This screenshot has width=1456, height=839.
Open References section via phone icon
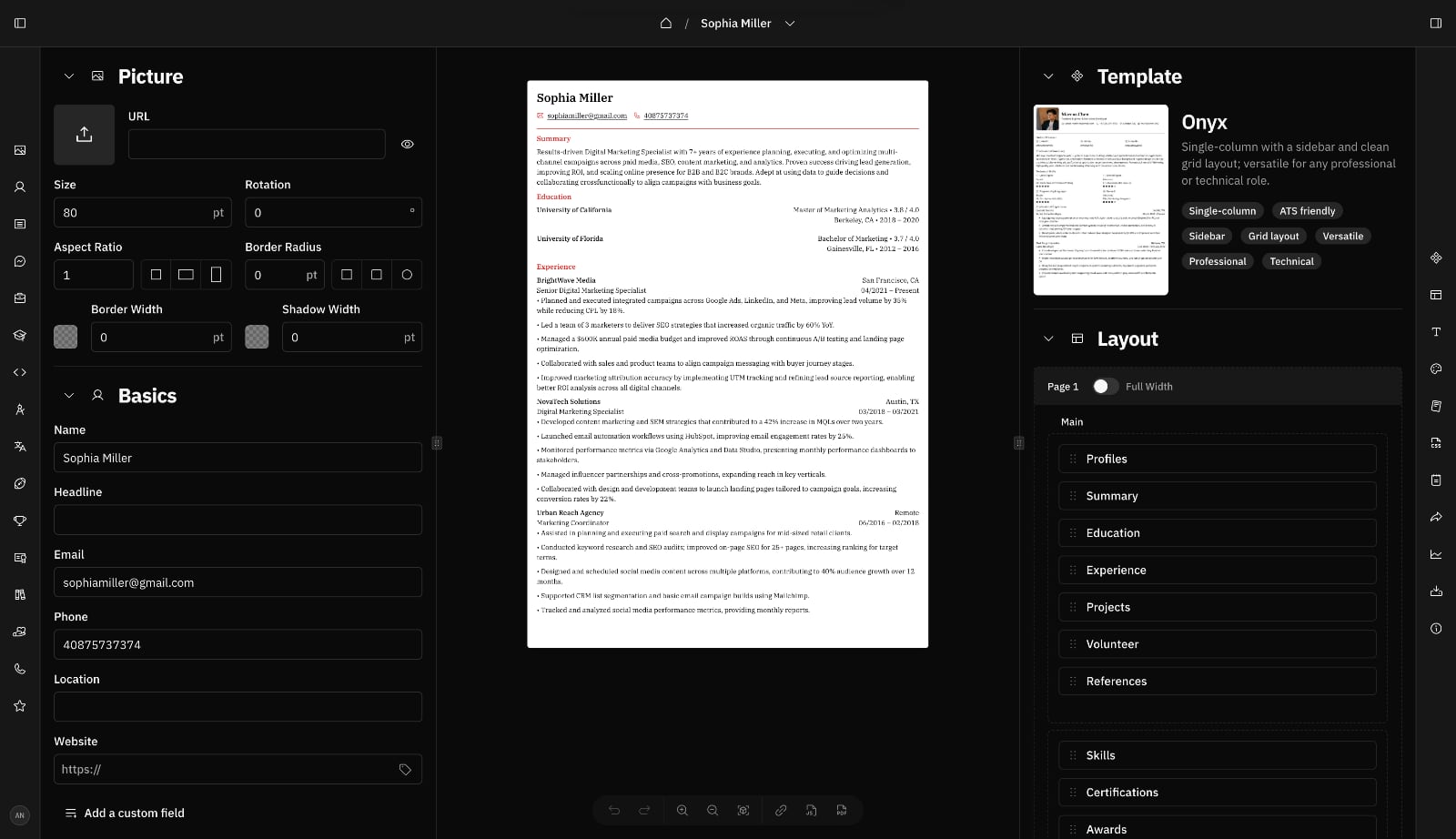point(20,669)
